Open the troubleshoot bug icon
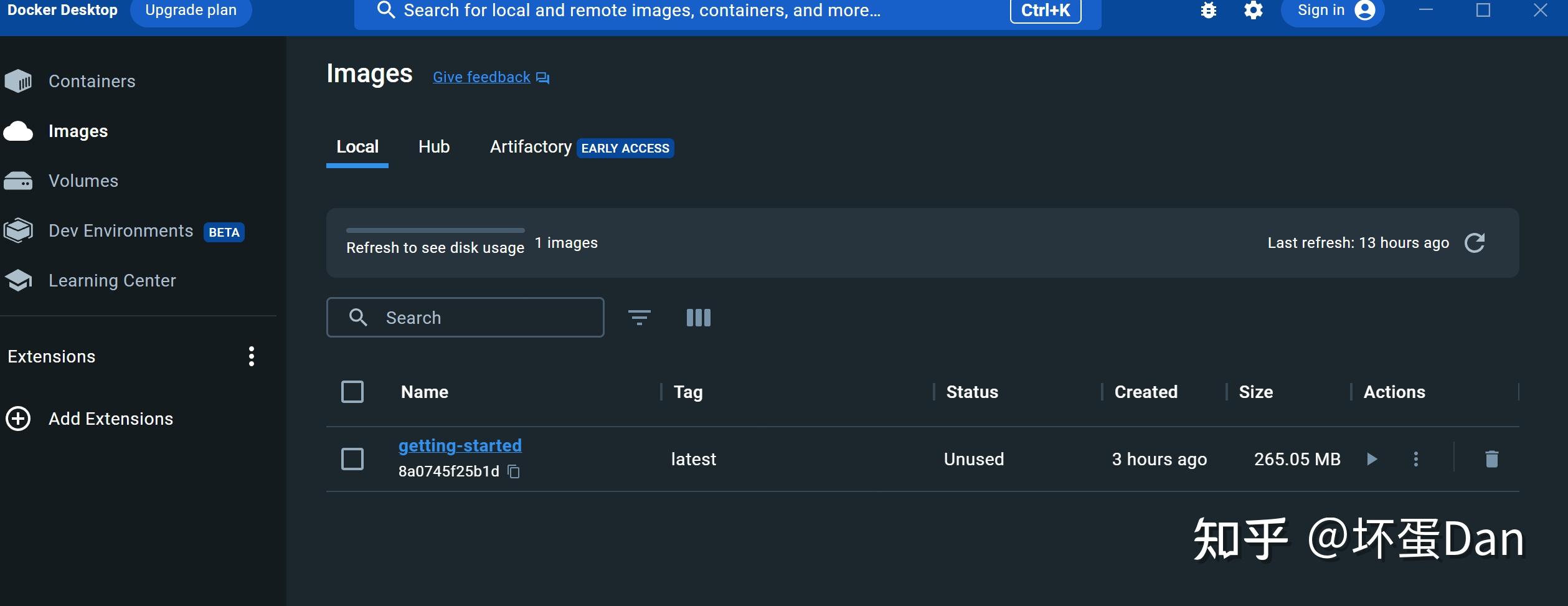This screenshot has height=606, width=1568. point(1209,11)
